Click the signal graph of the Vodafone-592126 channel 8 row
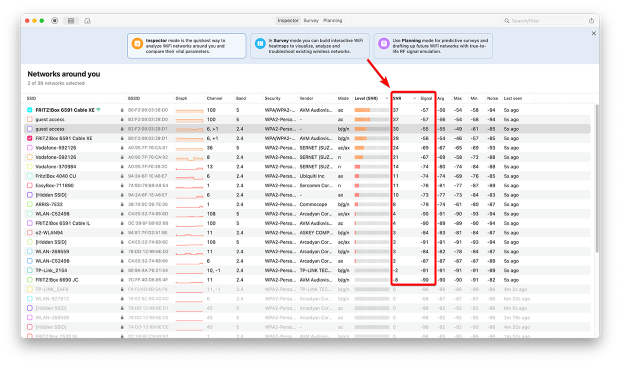The image size is (620, 365). 189,158
